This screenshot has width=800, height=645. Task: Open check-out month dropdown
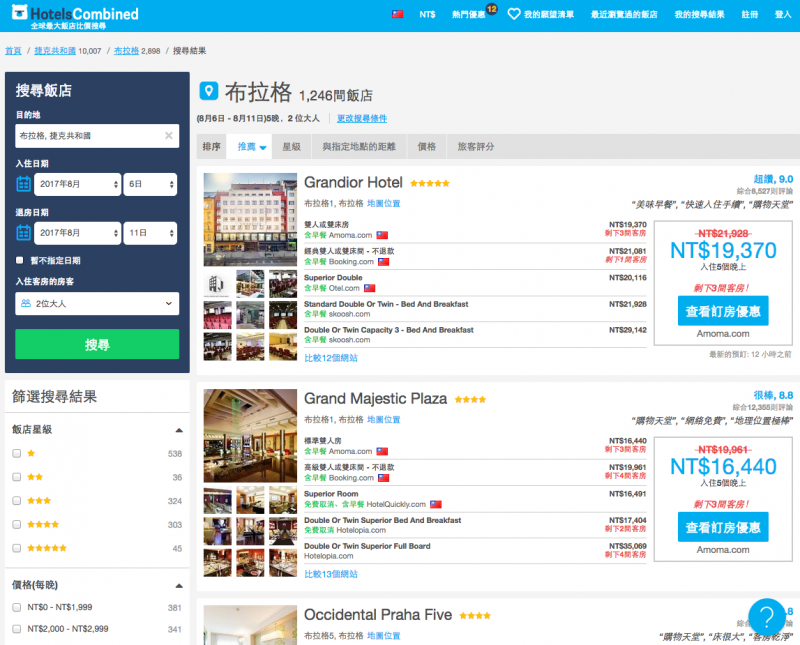coord(78,233)
